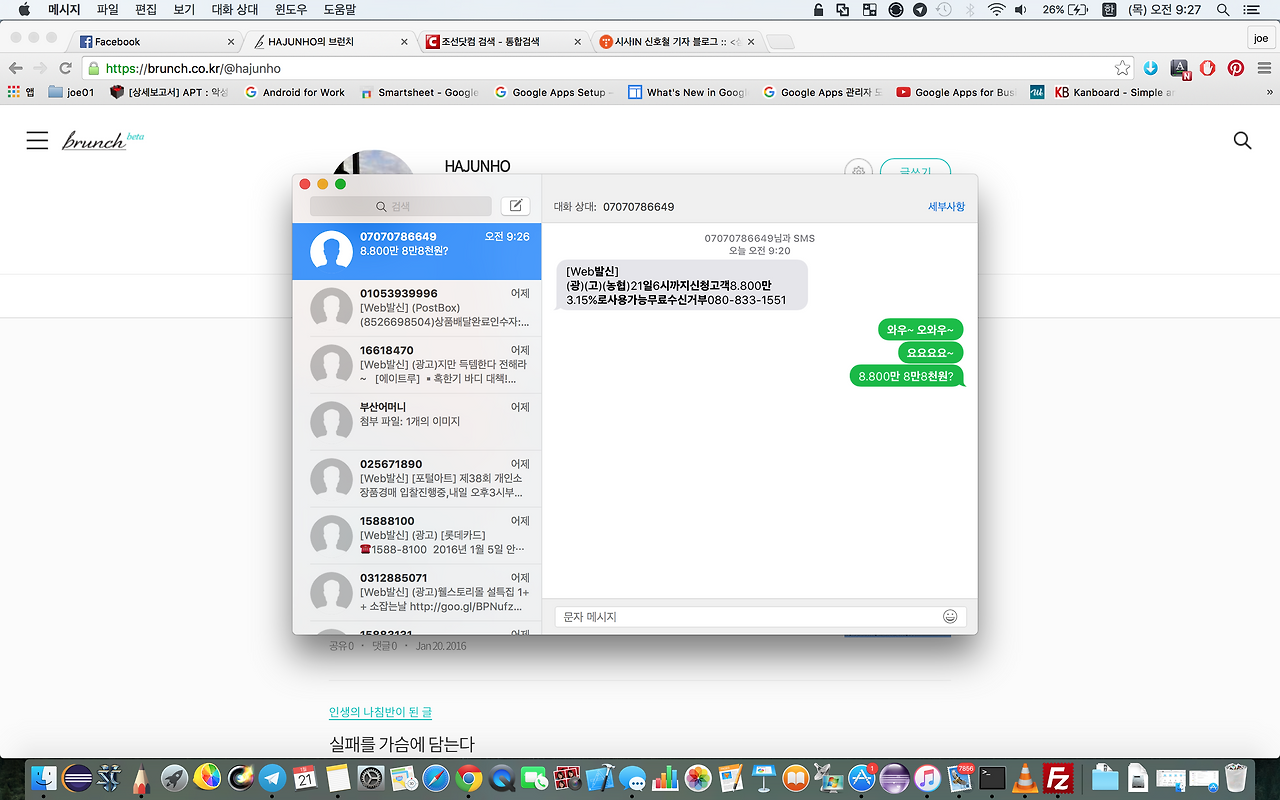Open FileZilla from the Dock
1280x800 pixels.
(x=1058, y=778)
